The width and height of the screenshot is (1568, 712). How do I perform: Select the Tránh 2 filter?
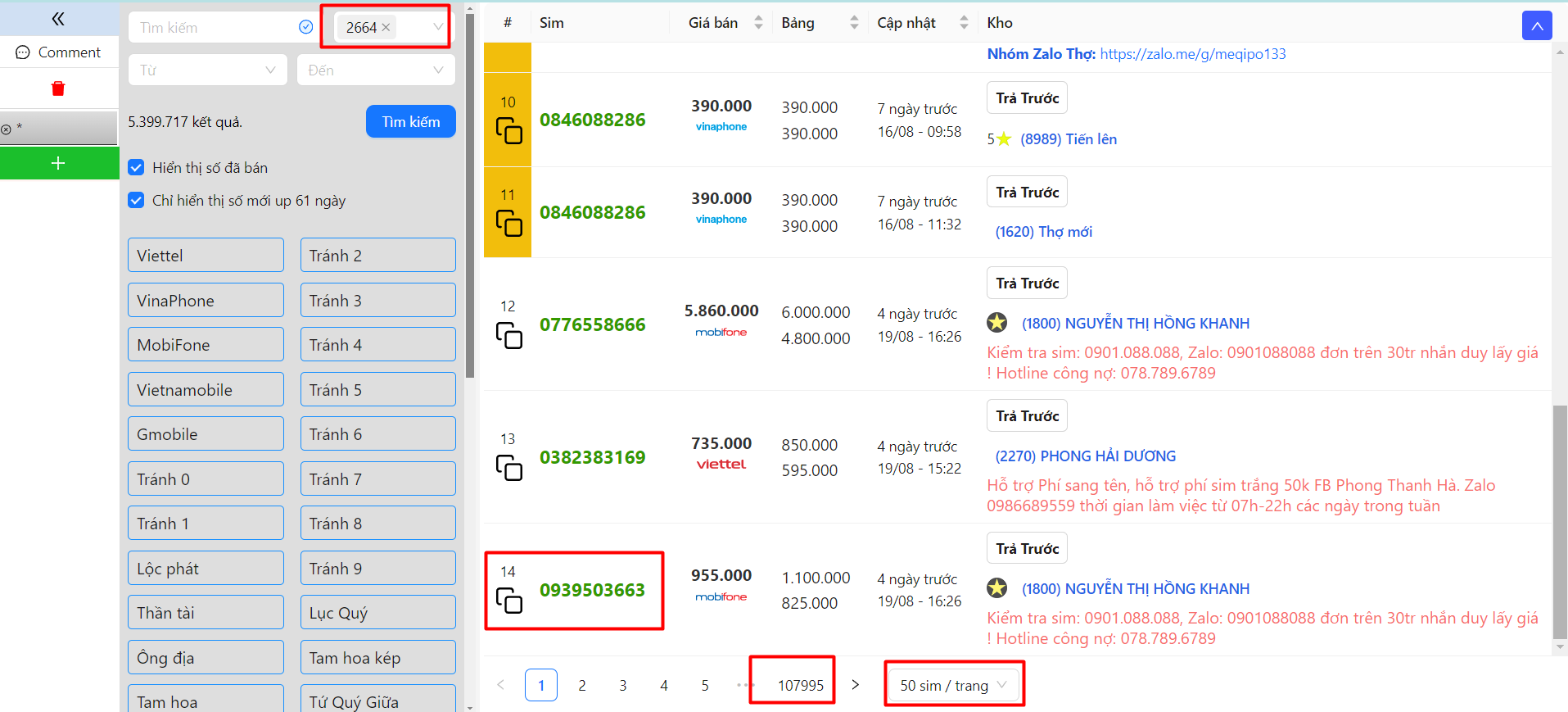coord(378,255)
